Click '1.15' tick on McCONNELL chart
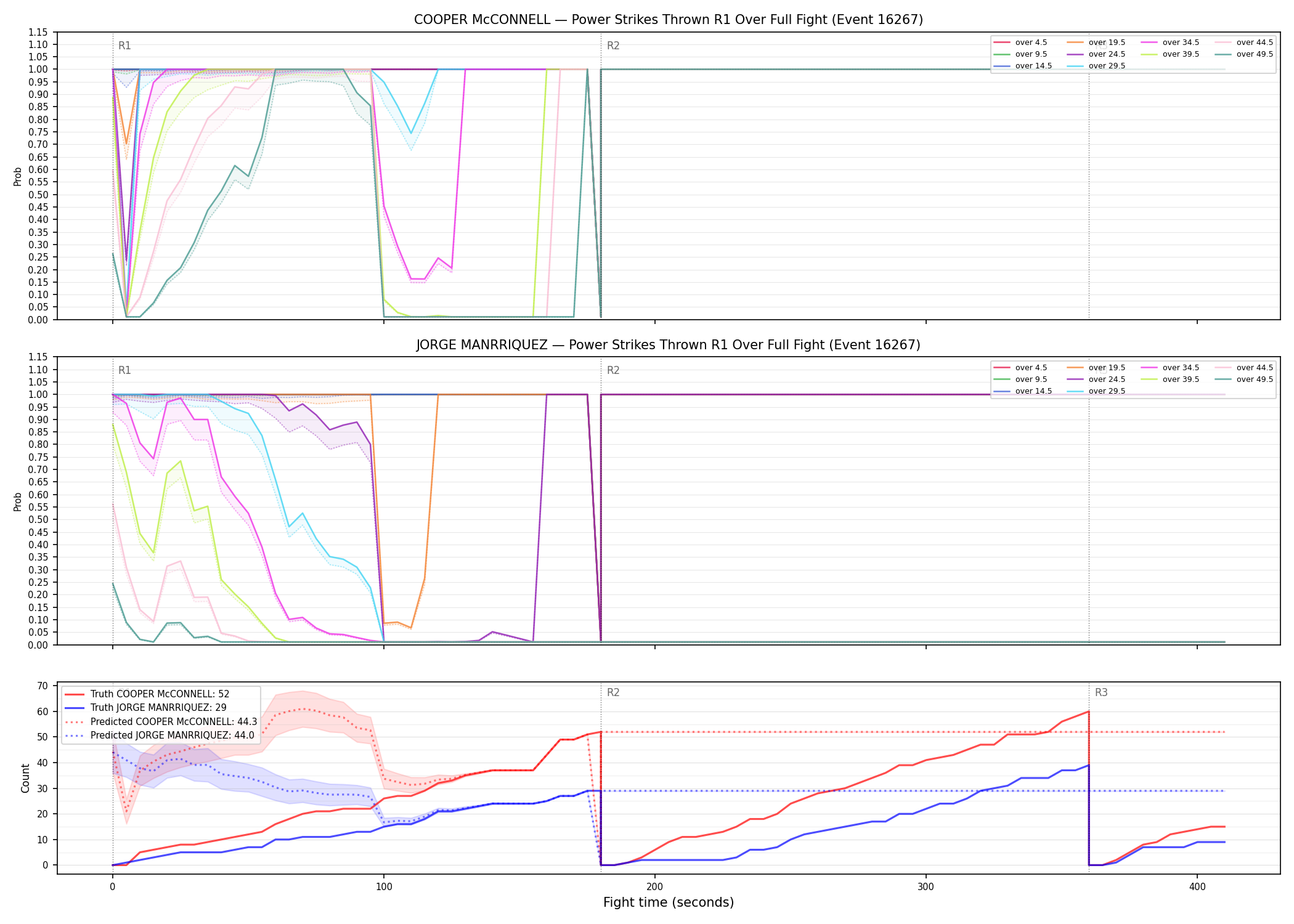Screen dimensions: 1294x924 pyautogui.click(x=38, y=32)
